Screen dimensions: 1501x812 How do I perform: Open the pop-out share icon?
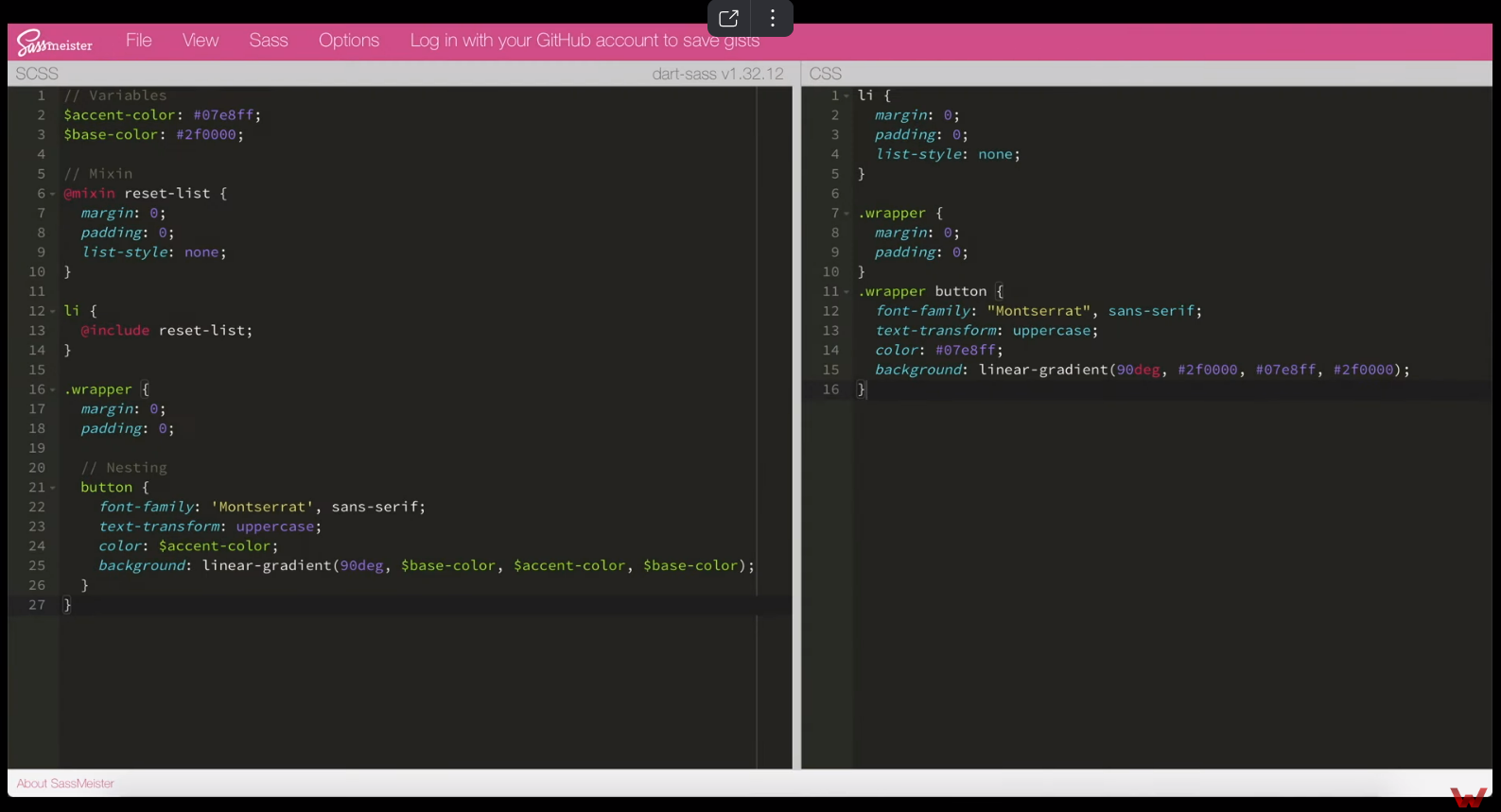point(728,18)
